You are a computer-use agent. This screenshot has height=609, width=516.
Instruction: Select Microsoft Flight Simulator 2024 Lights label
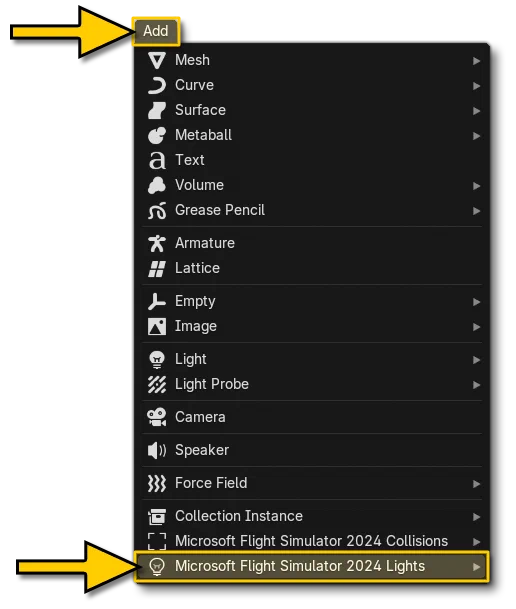tap(300, 566)
